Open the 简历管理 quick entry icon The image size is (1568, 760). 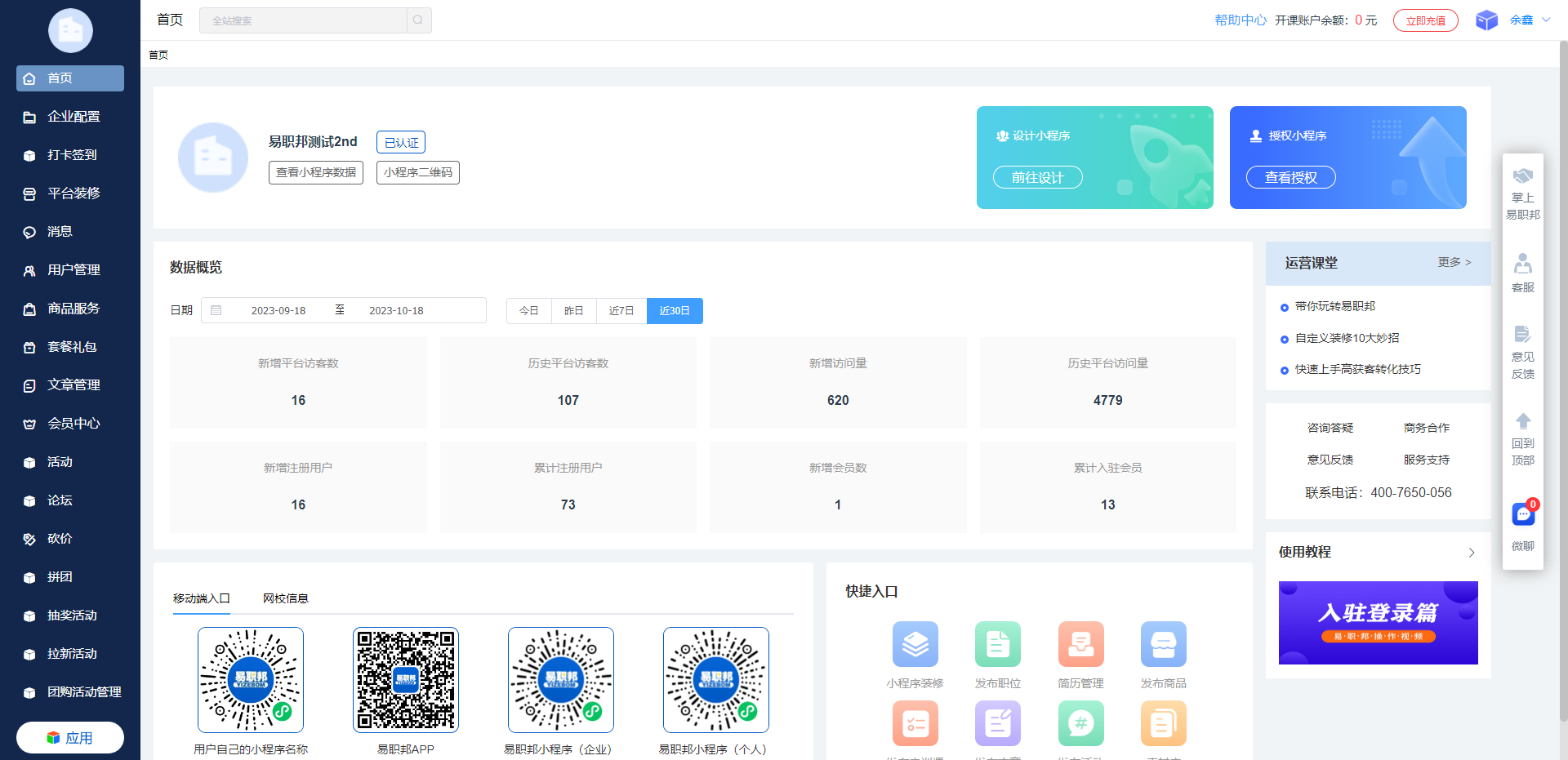[x=1080, y=644]
